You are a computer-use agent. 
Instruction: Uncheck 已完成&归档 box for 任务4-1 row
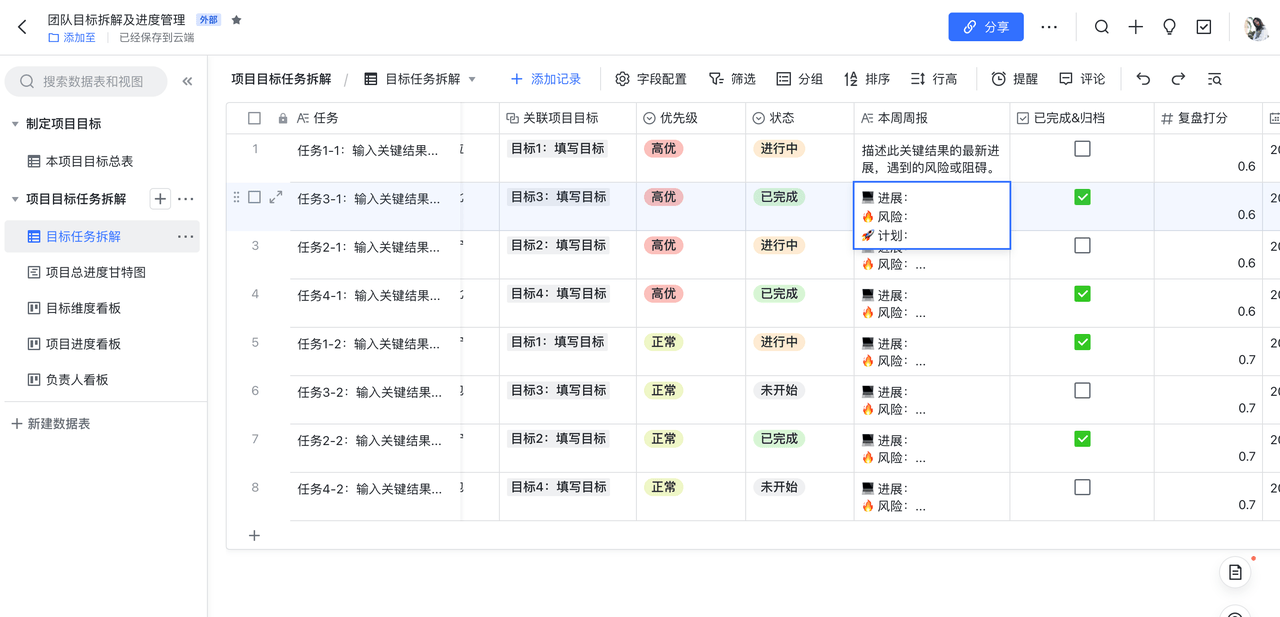tap(1082, 294)
